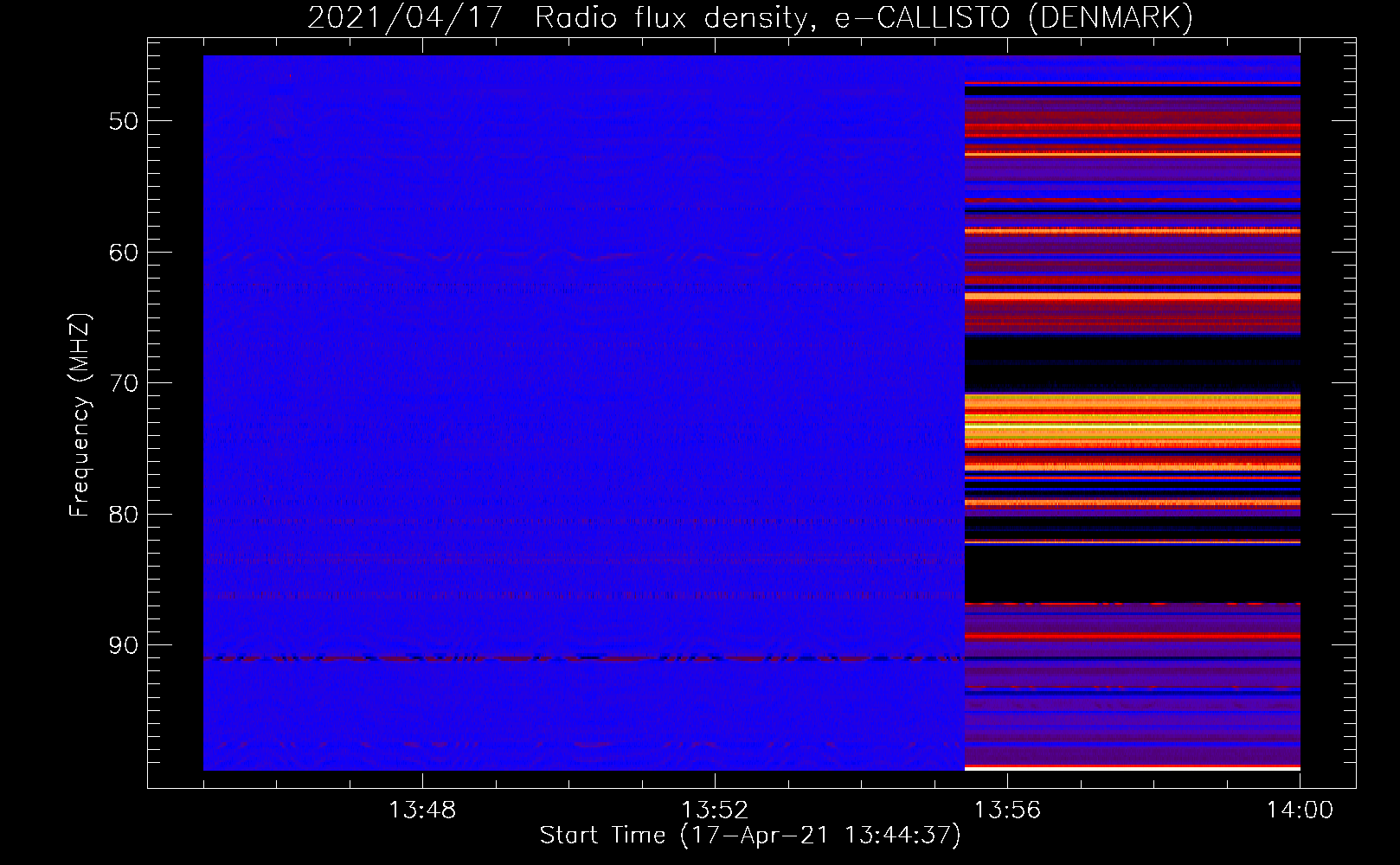The height and width of the screenshot is (865, 1400).
Task: Click the "Start Time (17-Apr-21 13:44:37)" label
Action: 750,835
